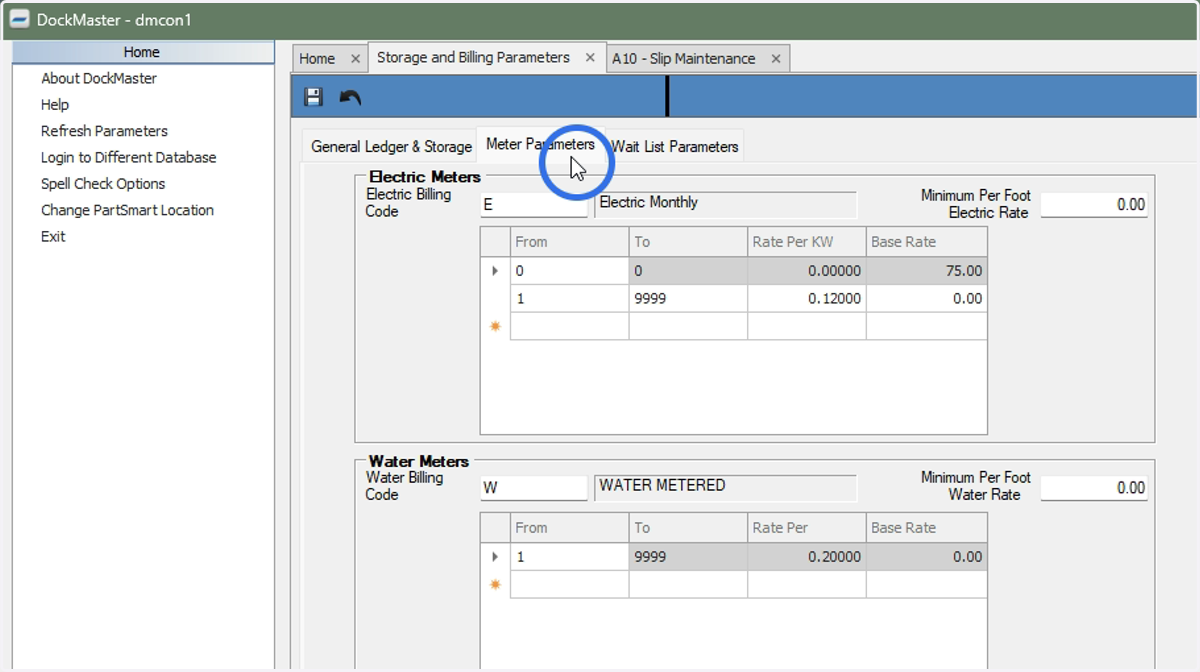
Task: Switch to the Home document tab
Action: point(317,59)
